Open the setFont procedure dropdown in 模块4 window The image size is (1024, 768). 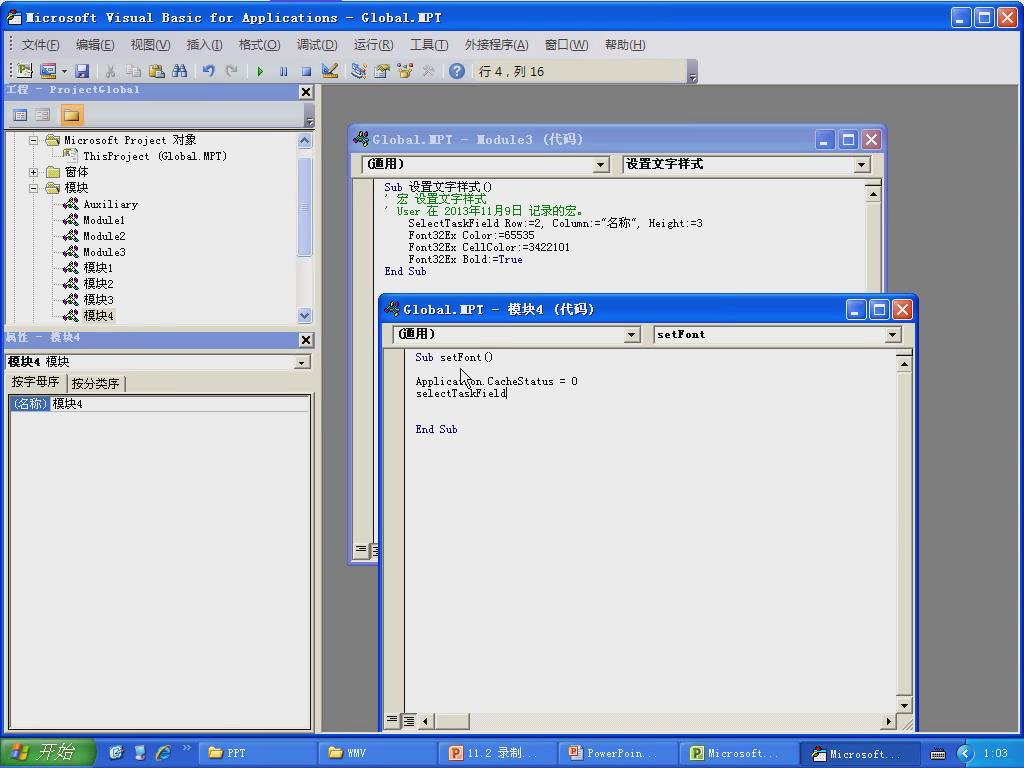pyautogui.click(x=893, y=335)
